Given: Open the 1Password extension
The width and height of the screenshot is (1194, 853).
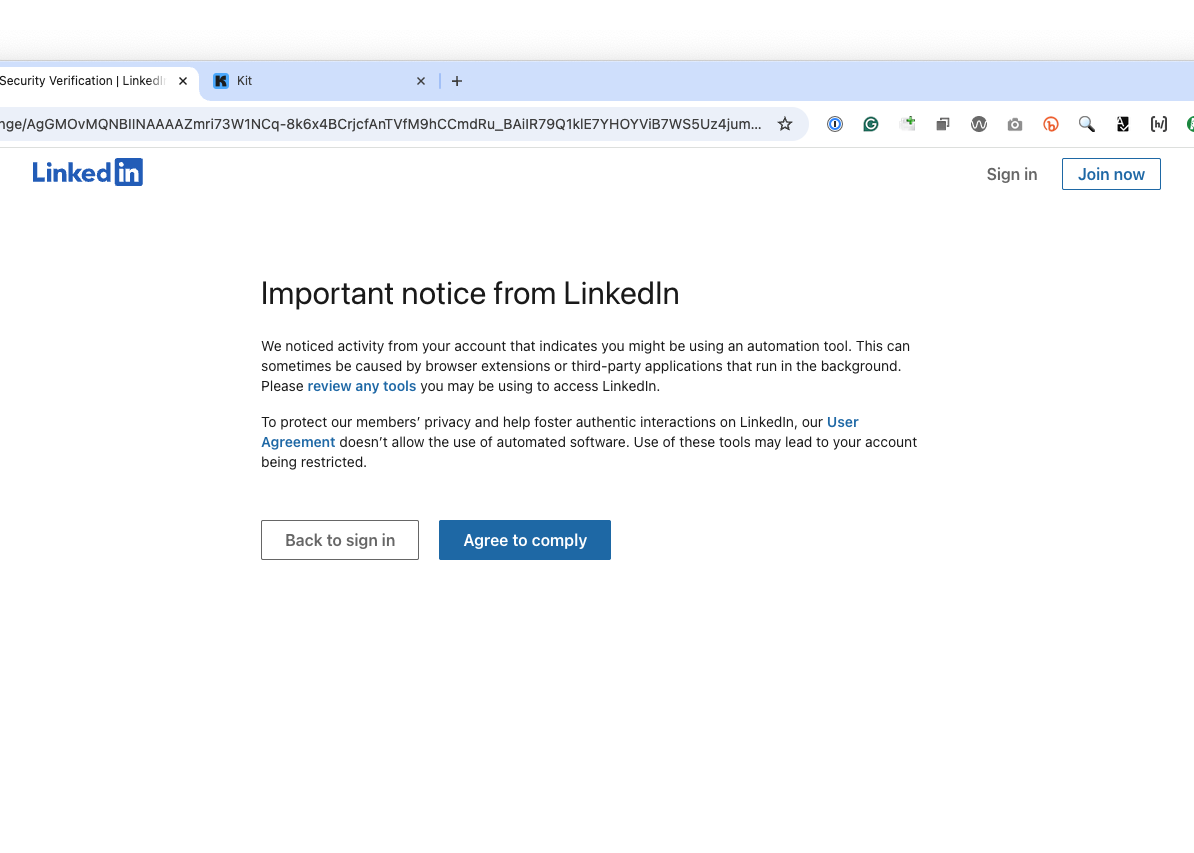Looking at the screenshot, I should pyautogui.click(x=835, y=124).
